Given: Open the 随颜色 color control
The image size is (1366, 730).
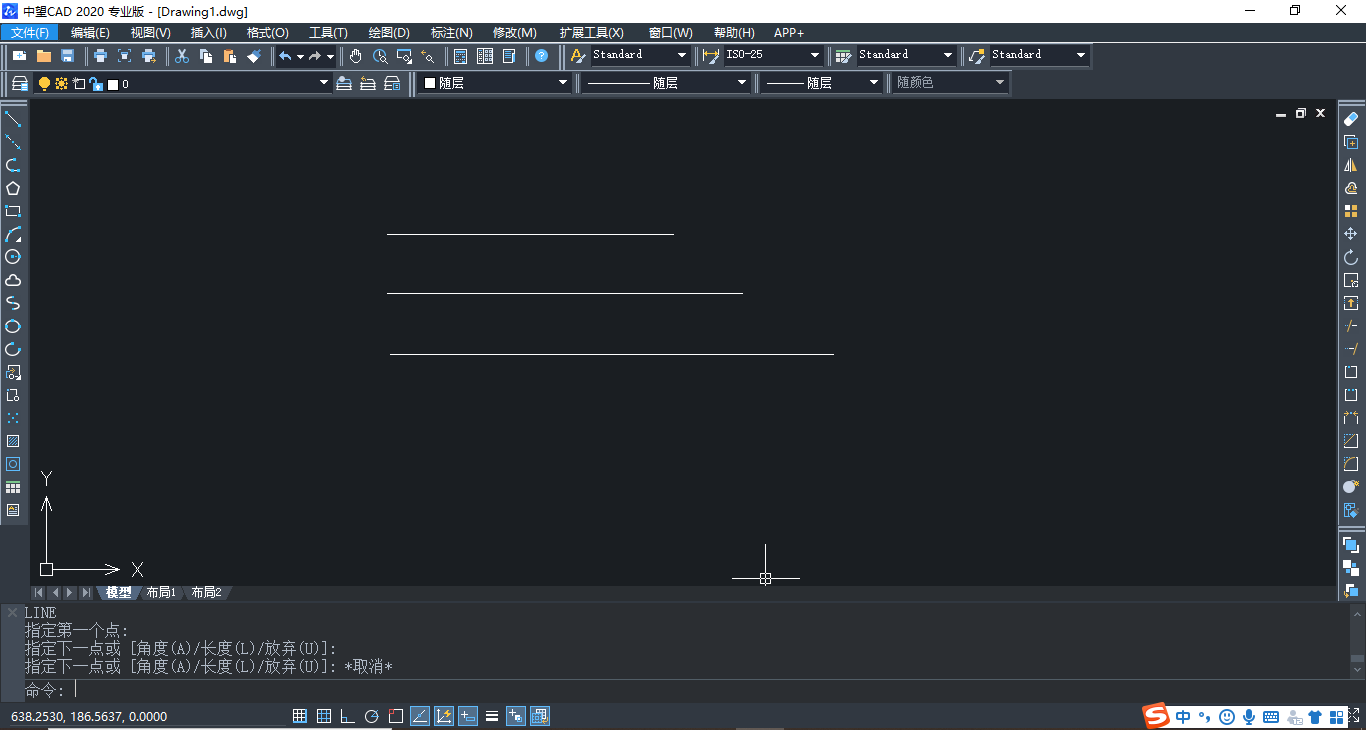Looking at the screenshot, I should coord(1001,83).
